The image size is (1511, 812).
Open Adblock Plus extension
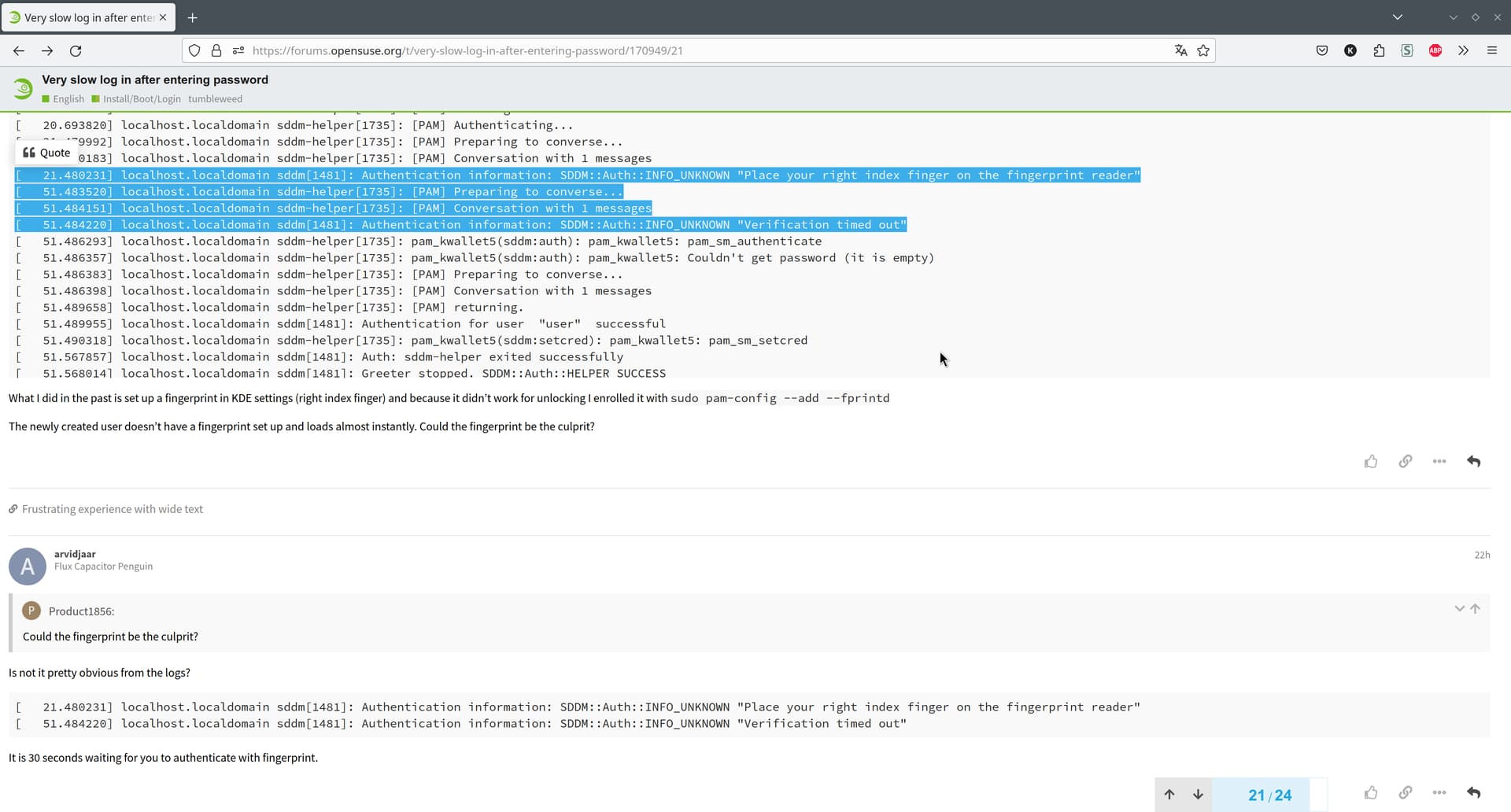coord(1435,50)
